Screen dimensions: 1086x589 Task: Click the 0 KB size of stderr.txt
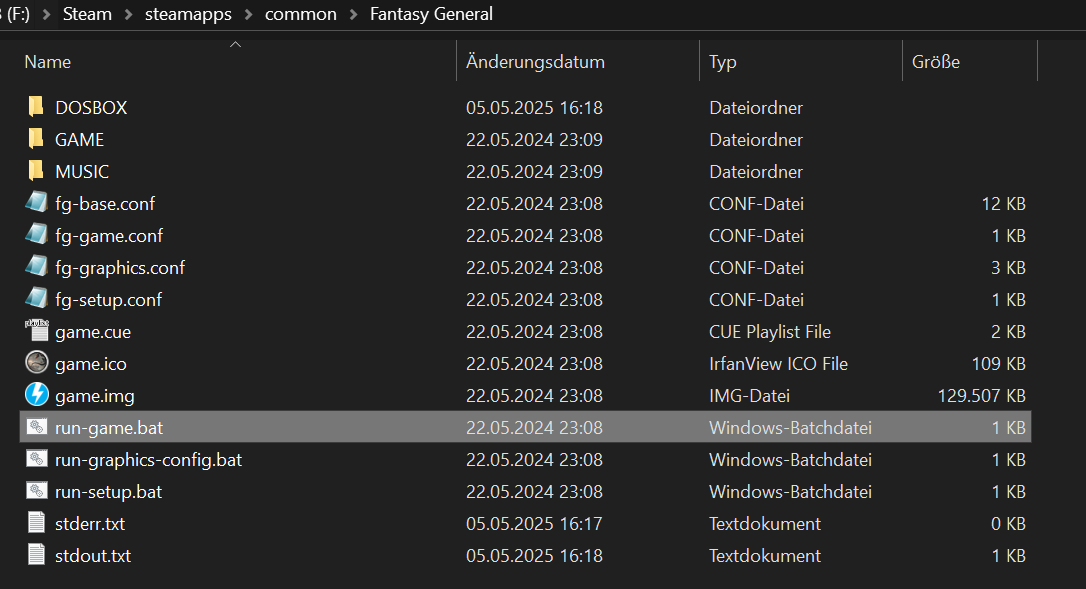[x=1008, y=523]
